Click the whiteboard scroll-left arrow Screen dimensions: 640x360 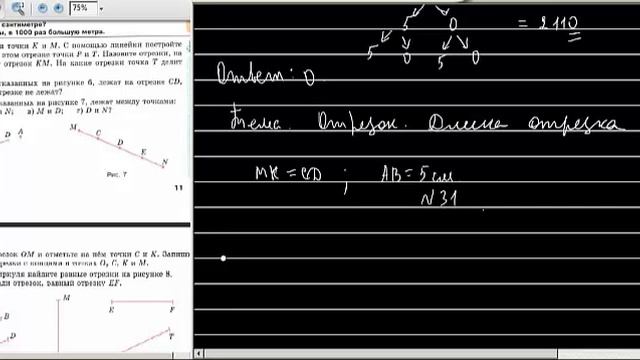tap(199, 353)
